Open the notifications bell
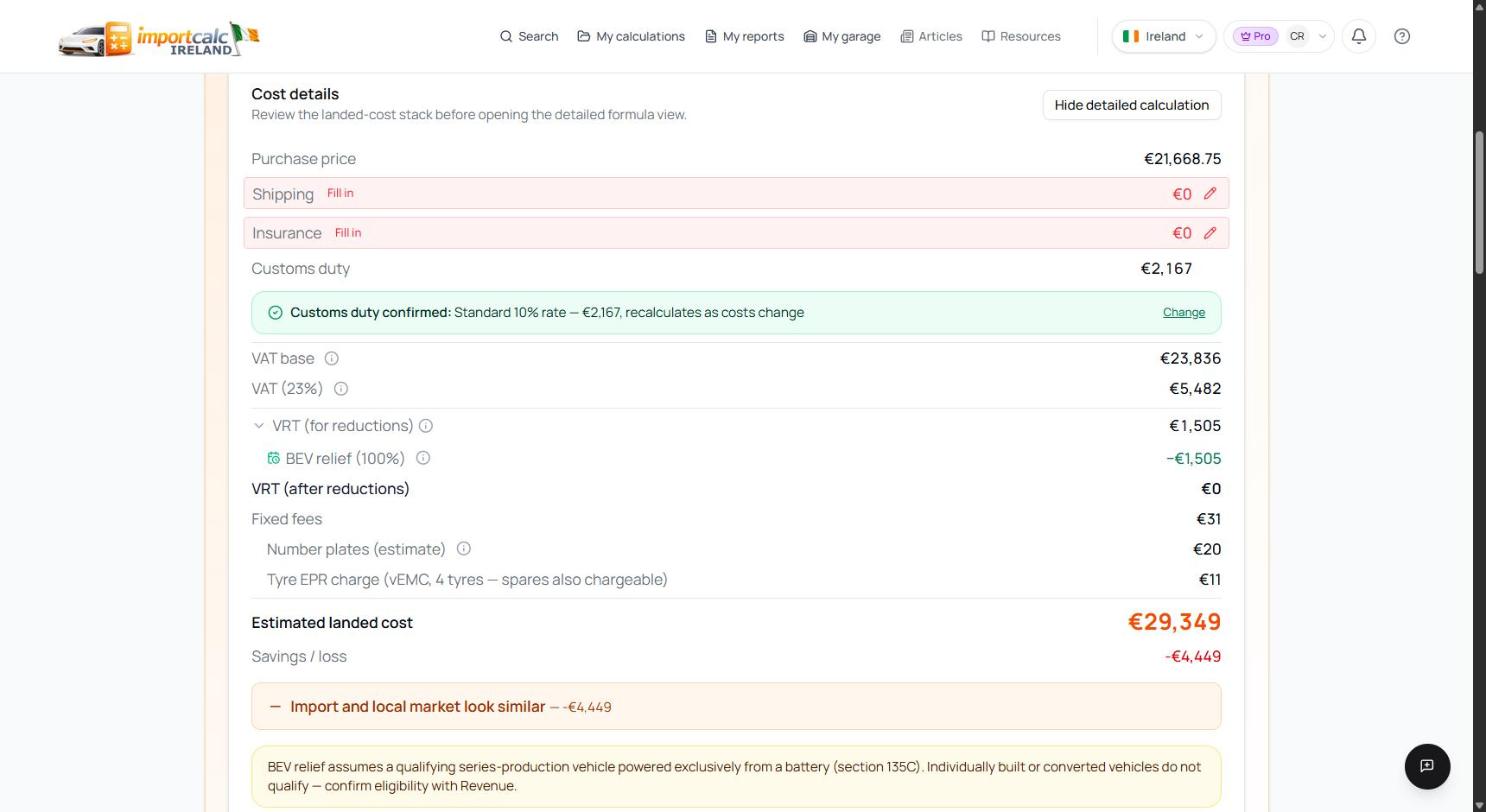This screenshot has height=812, width=1486. [x=1359, y=36]
